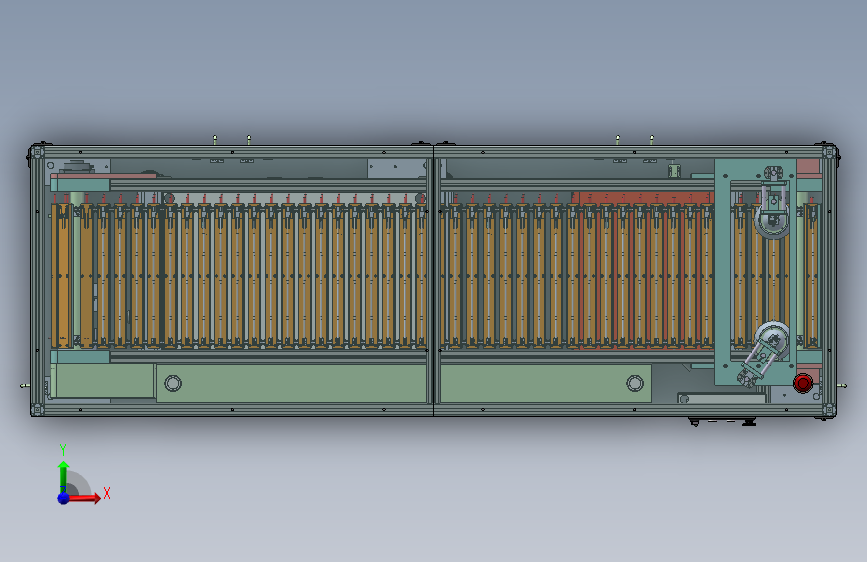Select the central vertical divider post of the frame

[x=434, y=280]
